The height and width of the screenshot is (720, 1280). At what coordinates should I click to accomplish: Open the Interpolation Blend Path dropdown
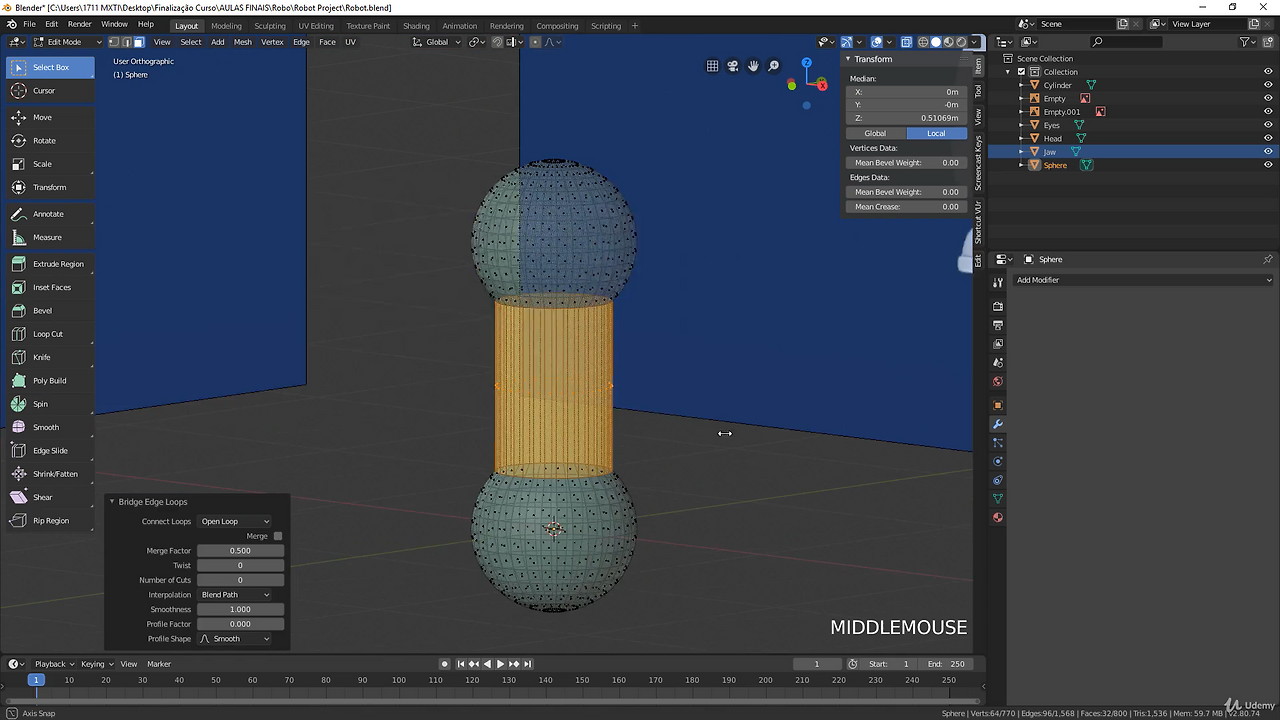click(x=235, y=595)
